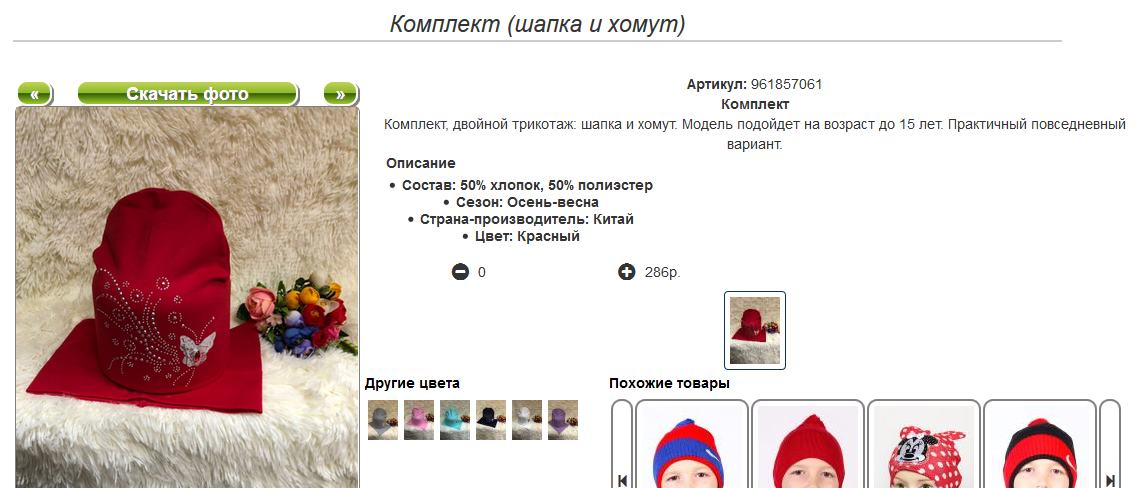
Task: Open the plain red knit hat similar product
Action: click(x=808, y=444)
